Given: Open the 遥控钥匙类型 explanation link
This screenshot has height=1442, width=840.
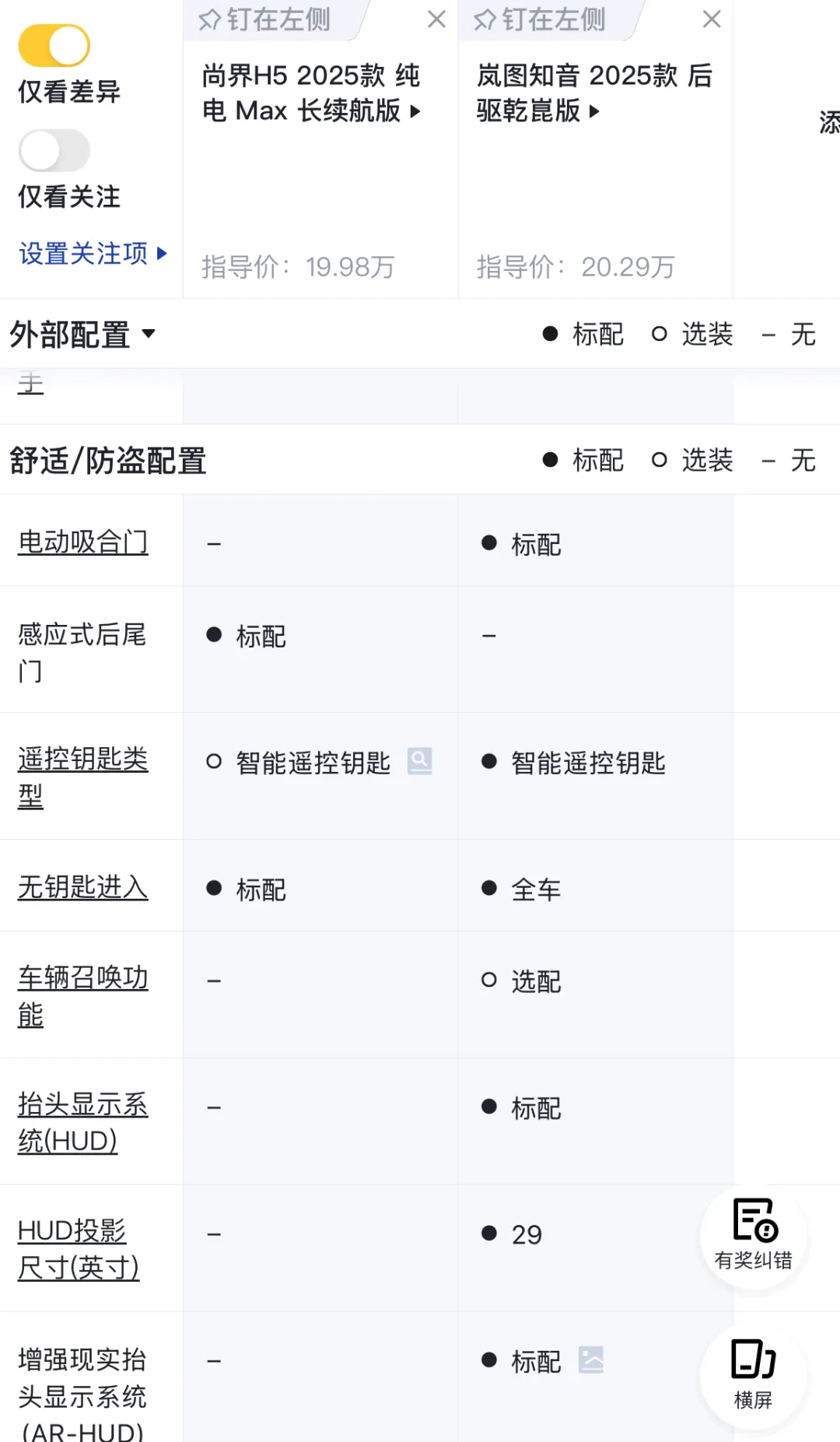Looking at the screenshot, I should pyautogui.click(x=82, y=777).
